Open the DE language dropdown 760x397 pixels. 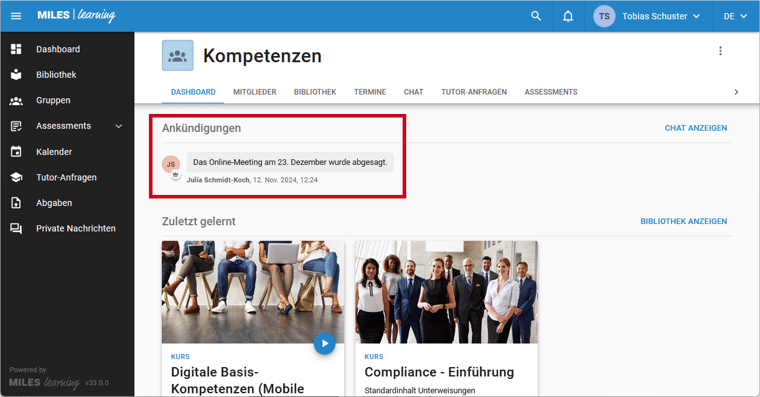(735, 16)
